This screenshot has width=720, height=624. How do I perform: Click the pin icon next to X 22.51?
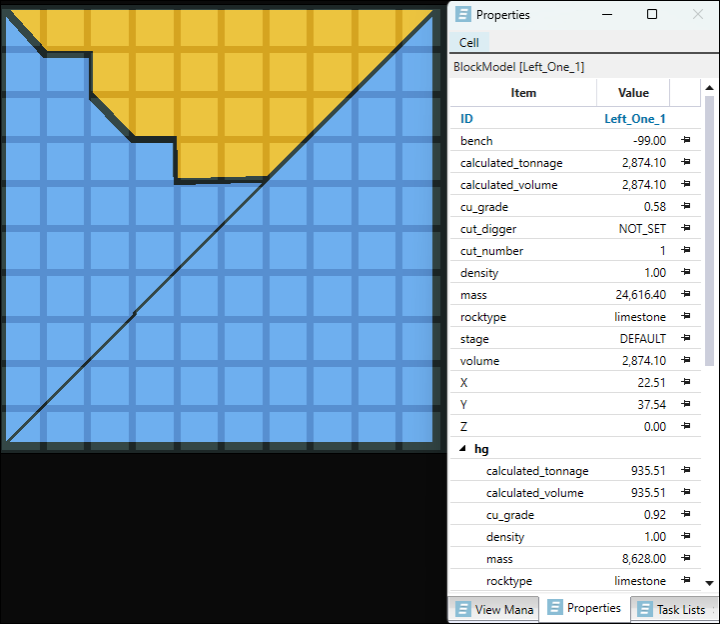(x=686, y=382)
